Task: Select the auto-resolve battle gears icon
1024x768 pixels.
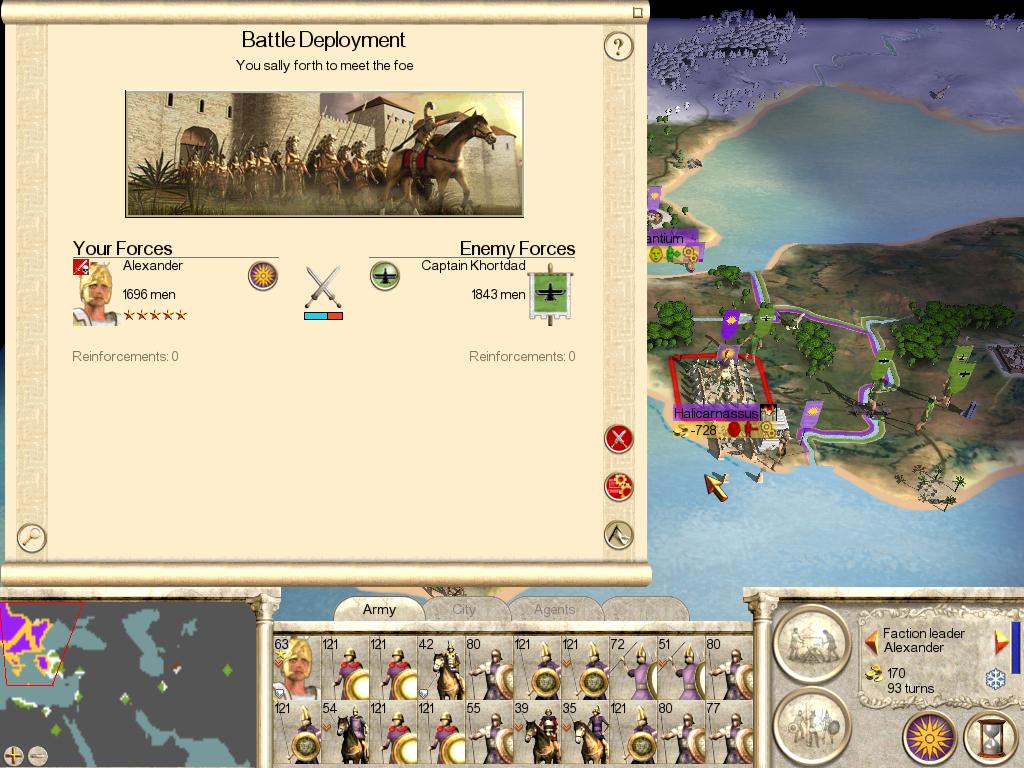Action: click(618, 487)
